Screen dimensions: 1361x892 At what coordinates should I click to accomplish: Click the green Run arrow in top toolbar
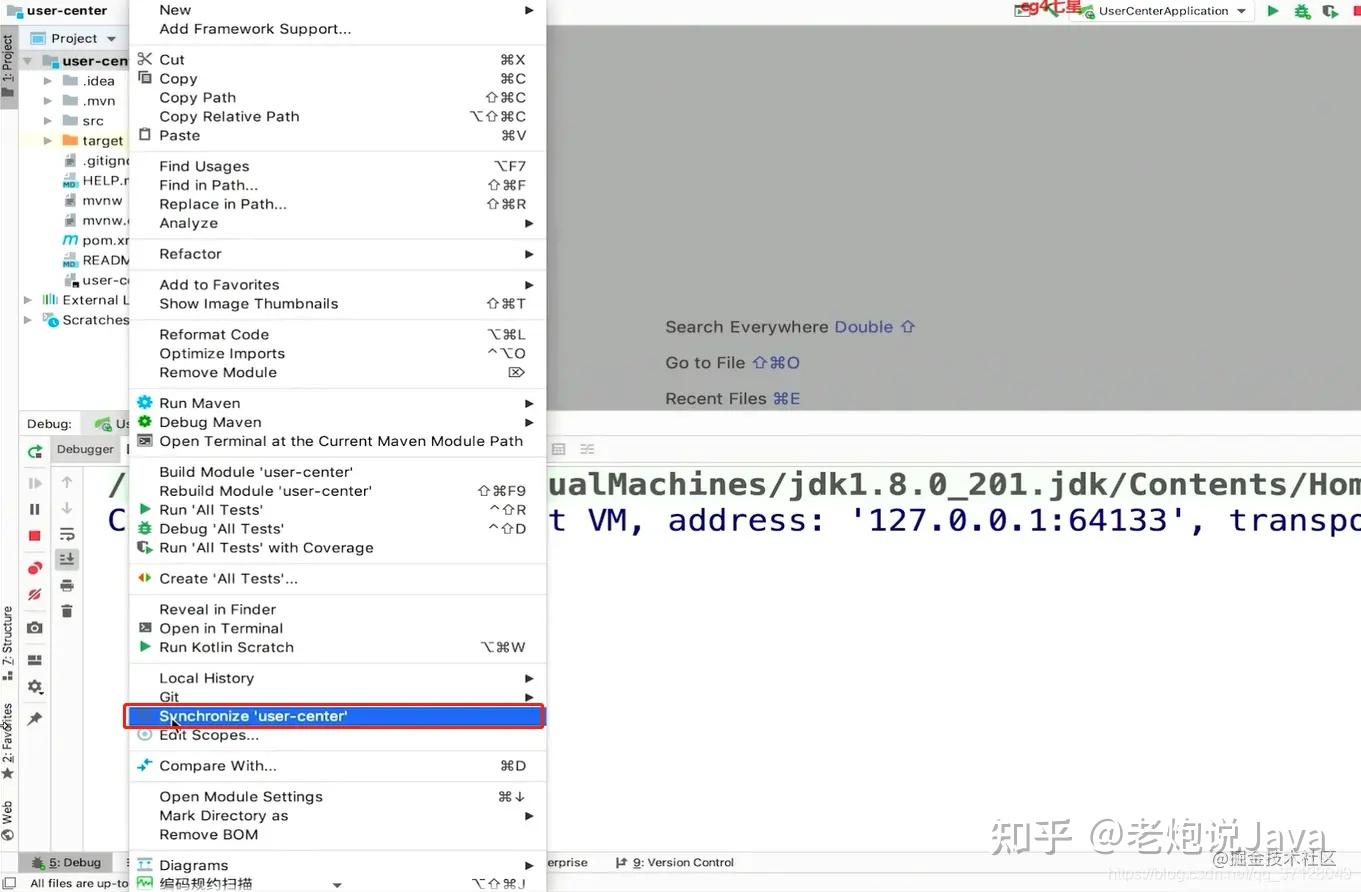(x=1273, y=11)
